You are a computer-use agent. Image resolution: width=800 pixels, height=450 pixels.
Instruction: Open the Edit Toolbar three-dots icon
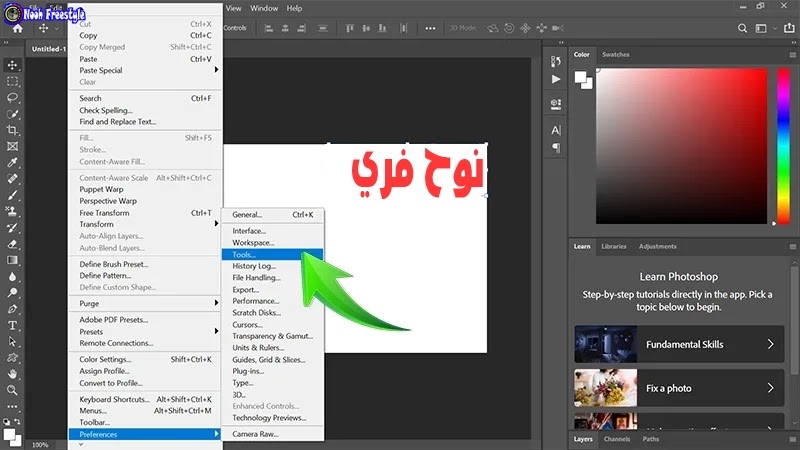(12, 407)
